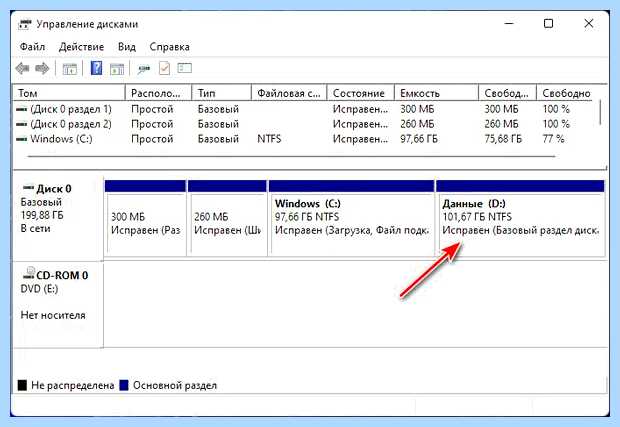Select the Данные (D:) partition block
Viewport: 620px width, 427px height.
click(x=520, y=218)
